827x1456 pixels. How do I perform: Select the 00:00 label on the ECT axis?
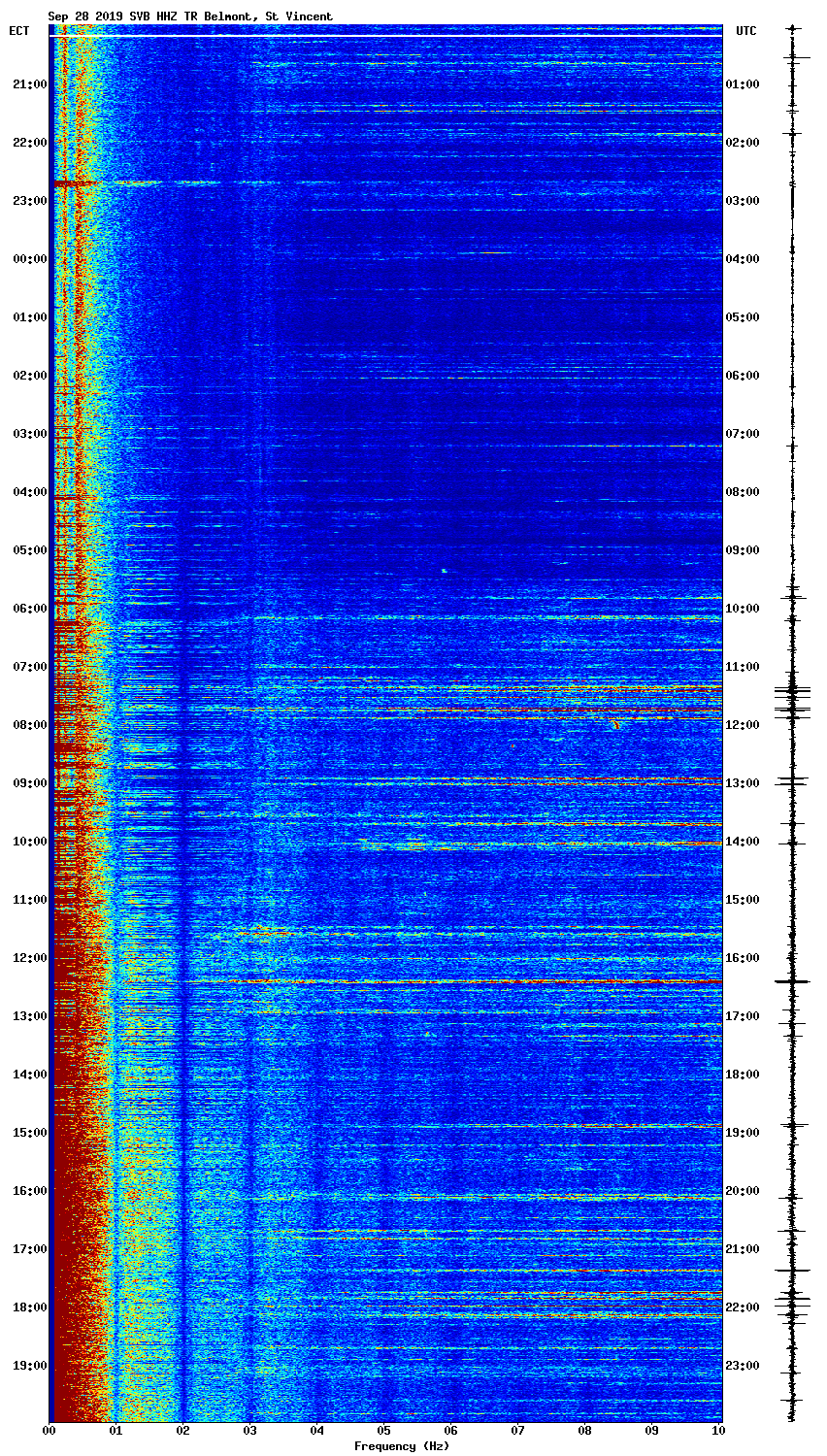tap(27, 259)
